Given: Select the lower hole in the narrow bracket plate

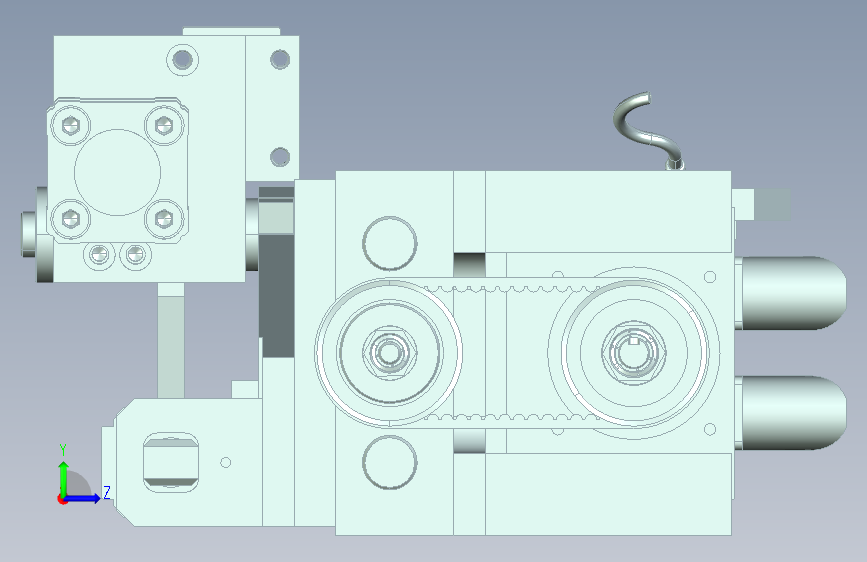Looking at the screenshot, I should (x=280, y=157).
